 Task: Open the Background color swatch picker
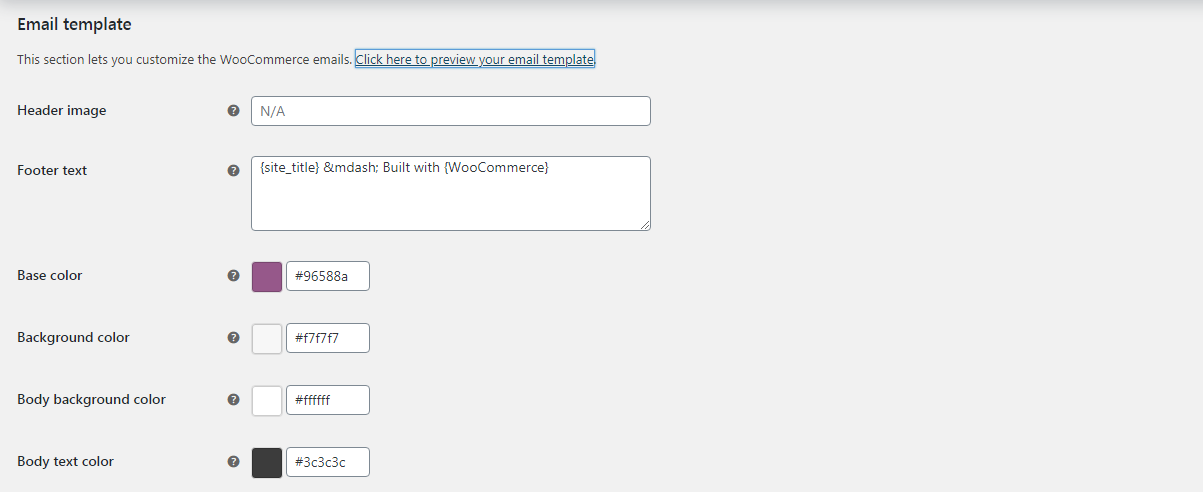pyautogui.click(x=267, y=339)
